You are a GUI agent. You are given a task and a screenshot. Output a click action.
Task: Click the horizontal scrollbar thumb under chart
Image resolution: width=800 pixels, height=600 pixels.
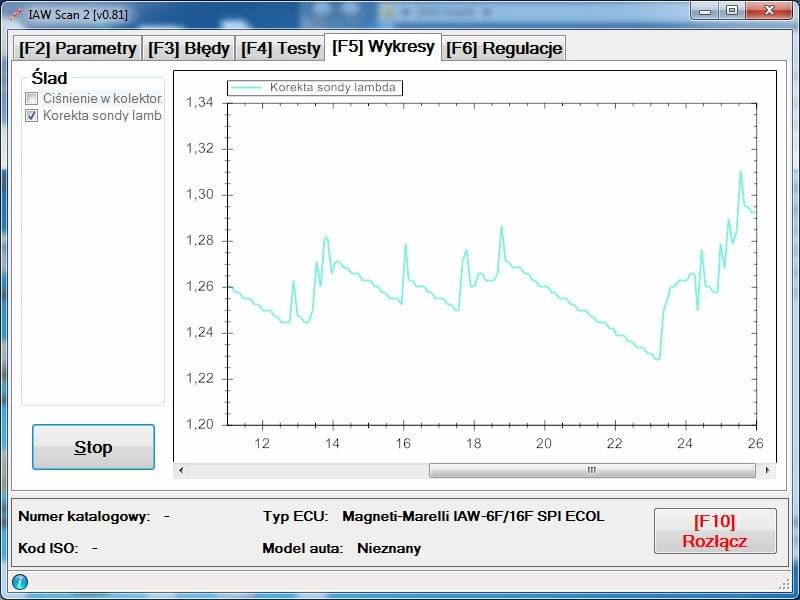tap(590, 470)
